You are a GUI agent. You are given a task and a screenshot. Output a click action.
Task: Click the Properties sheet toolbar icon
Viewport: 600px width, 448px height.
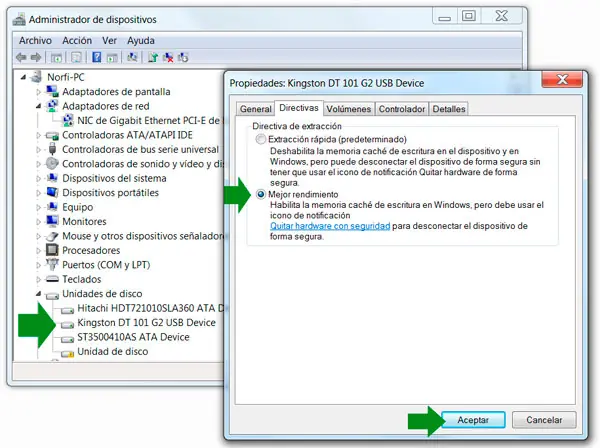[x=76, y=58]
